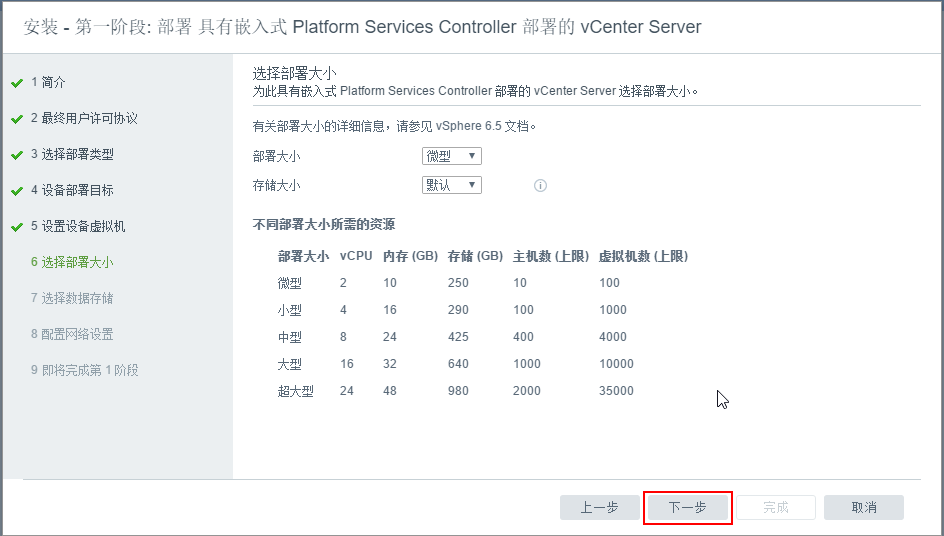Click storage value 980 in 超大型 row

coord(458,391)
